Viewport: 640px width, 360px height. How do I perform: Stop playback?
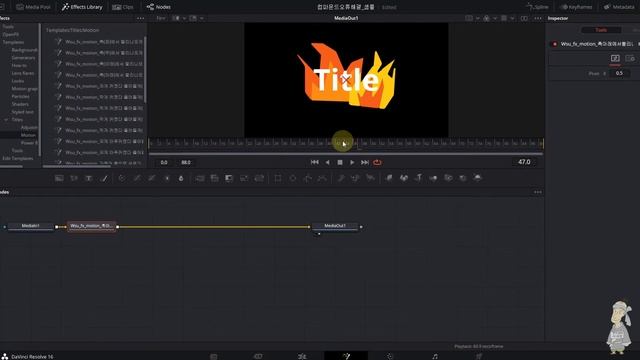[x=340, y=162]
